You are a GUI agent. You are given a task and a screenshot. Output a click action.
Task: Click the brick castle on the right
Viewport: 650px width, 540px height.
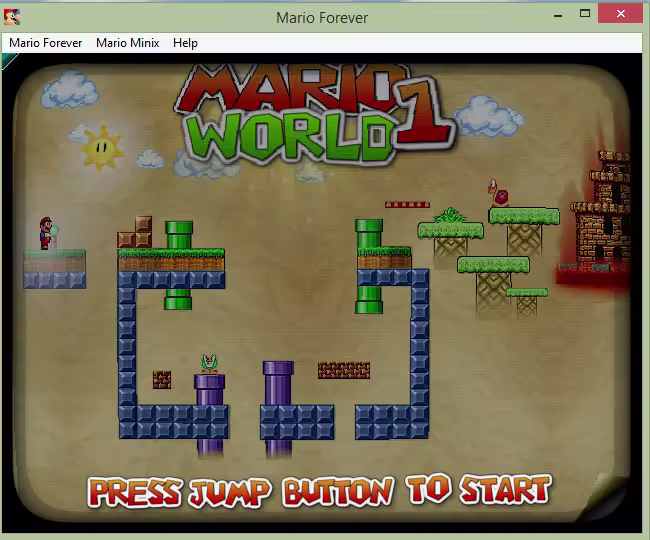(600, 210)
